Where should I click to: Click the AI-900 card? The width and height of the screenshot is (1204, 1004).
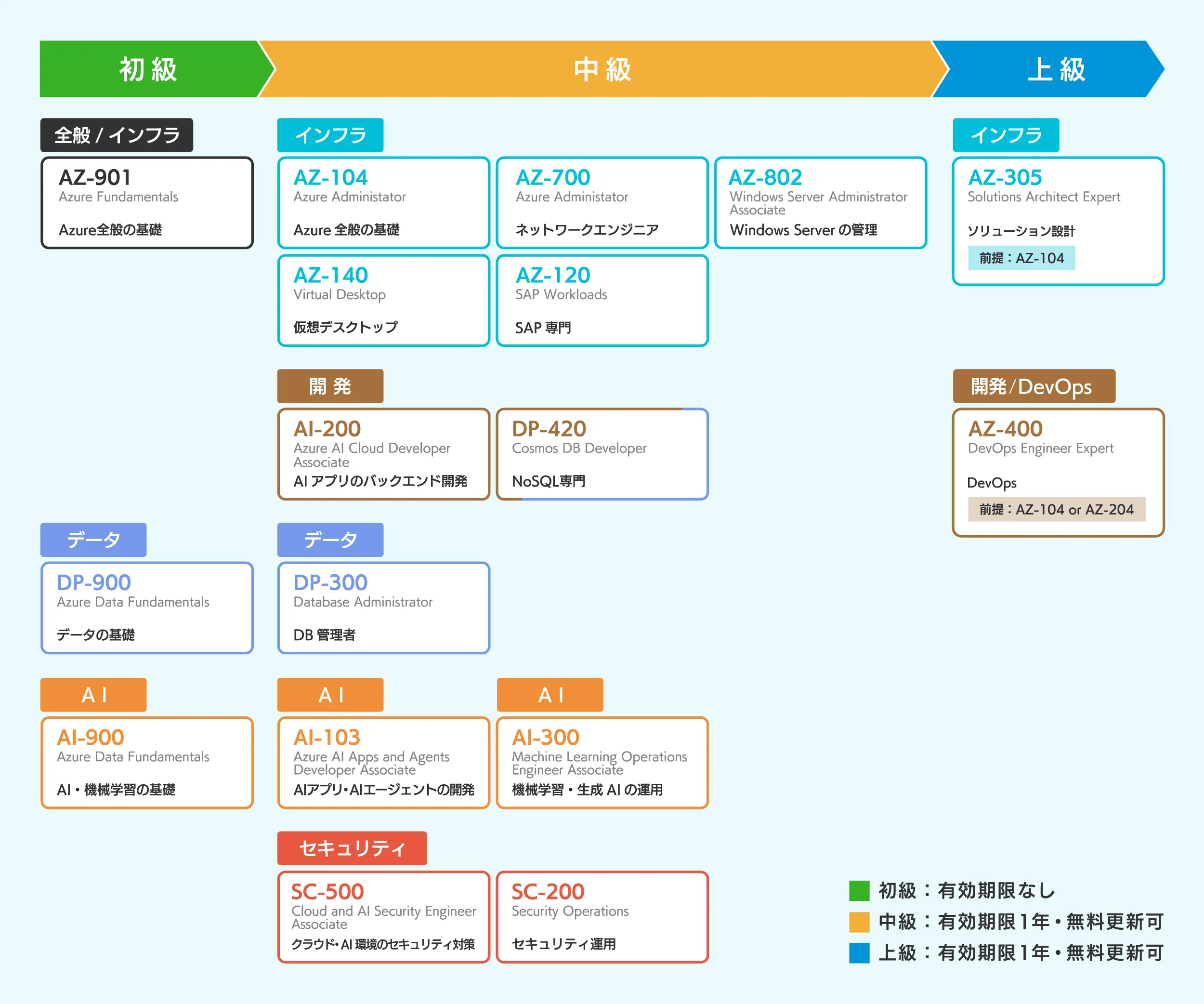click(x=147, y=763)
